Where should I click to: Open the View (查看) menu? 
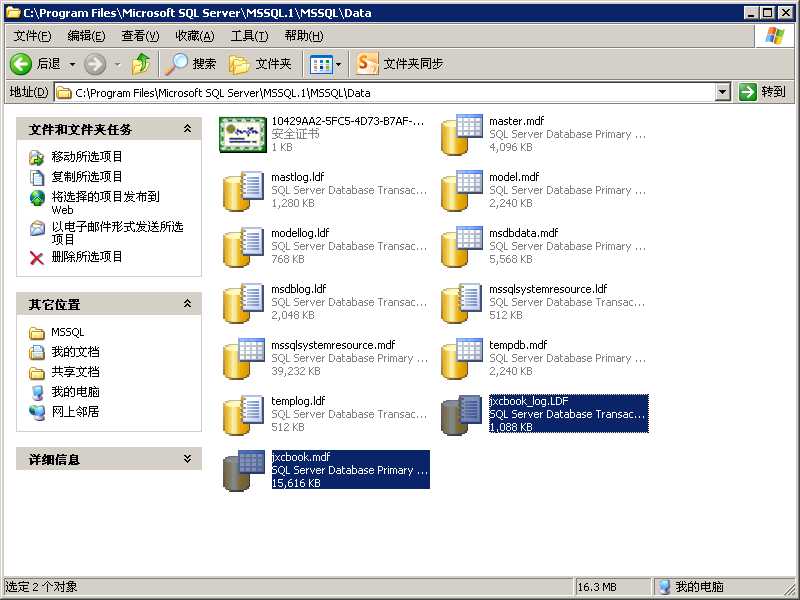pyautogui.click(x=140, y=36)
